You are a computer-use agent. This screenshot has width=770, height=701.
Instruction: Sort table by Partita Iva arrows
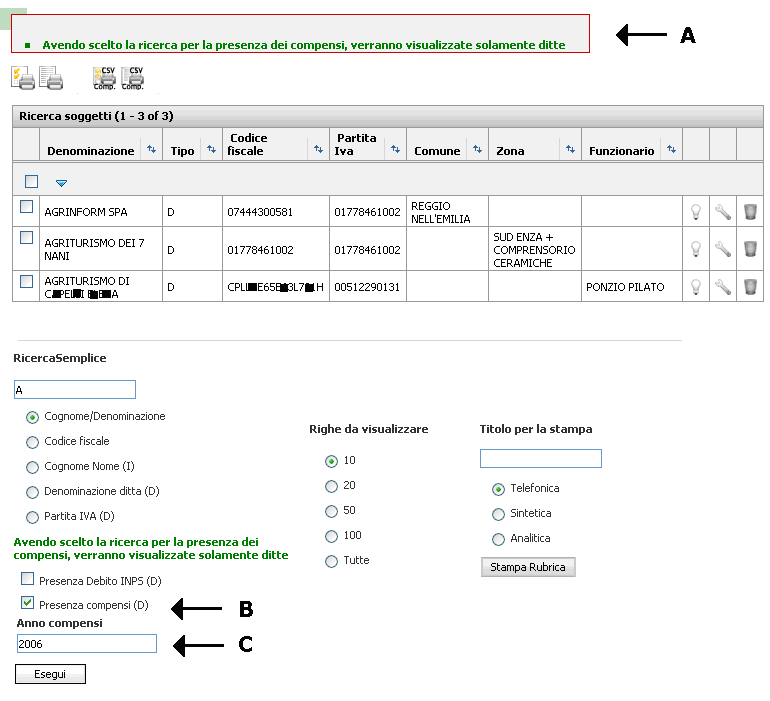[395, 149]
